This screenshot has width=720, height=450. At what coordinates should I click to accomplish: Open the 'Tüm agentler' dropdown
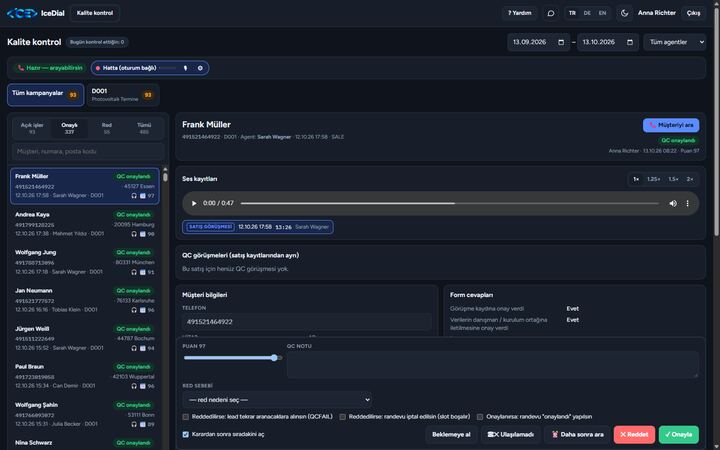tap(675, 42)
